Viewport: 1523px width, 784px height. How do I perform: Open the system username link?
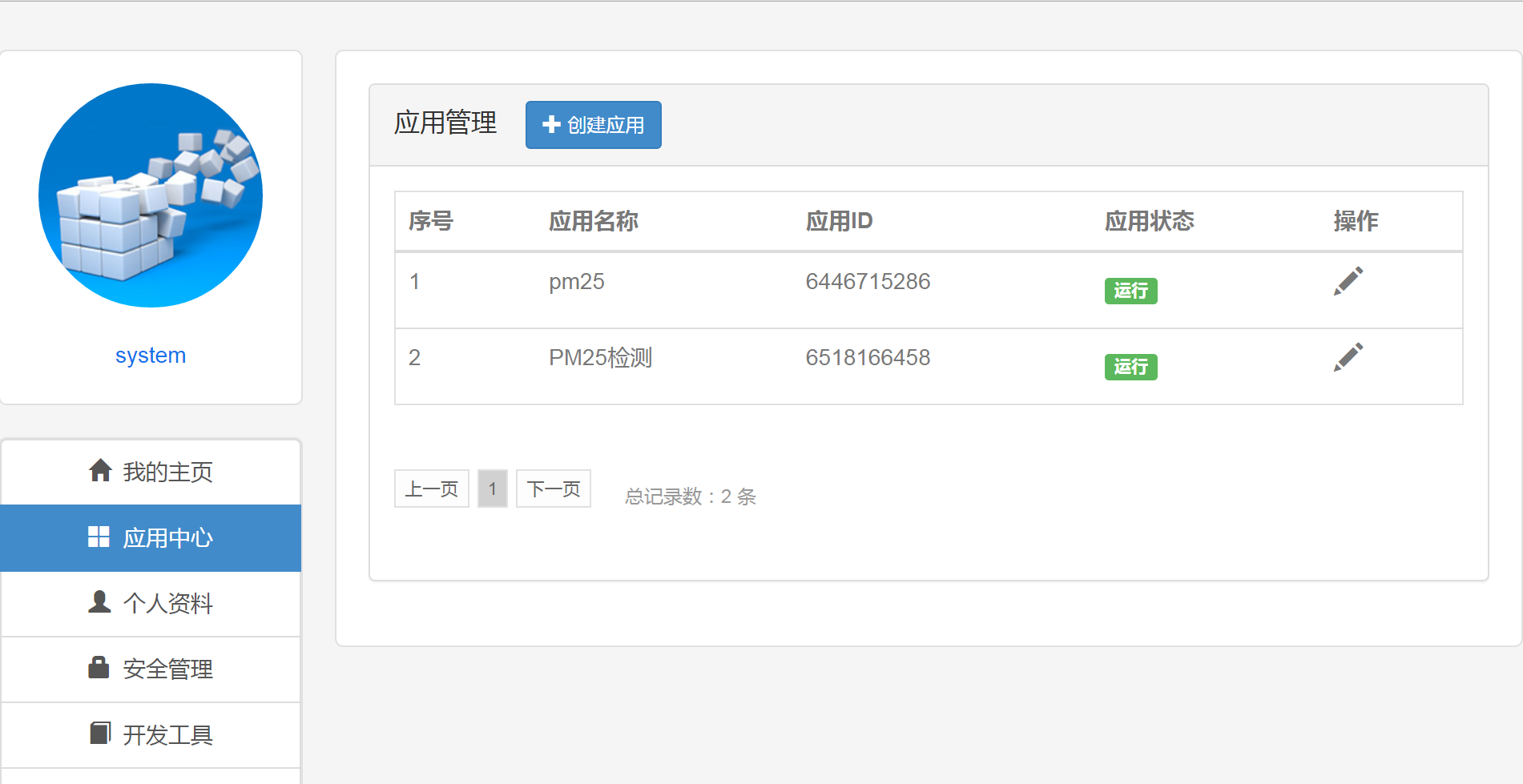[151, 355]
